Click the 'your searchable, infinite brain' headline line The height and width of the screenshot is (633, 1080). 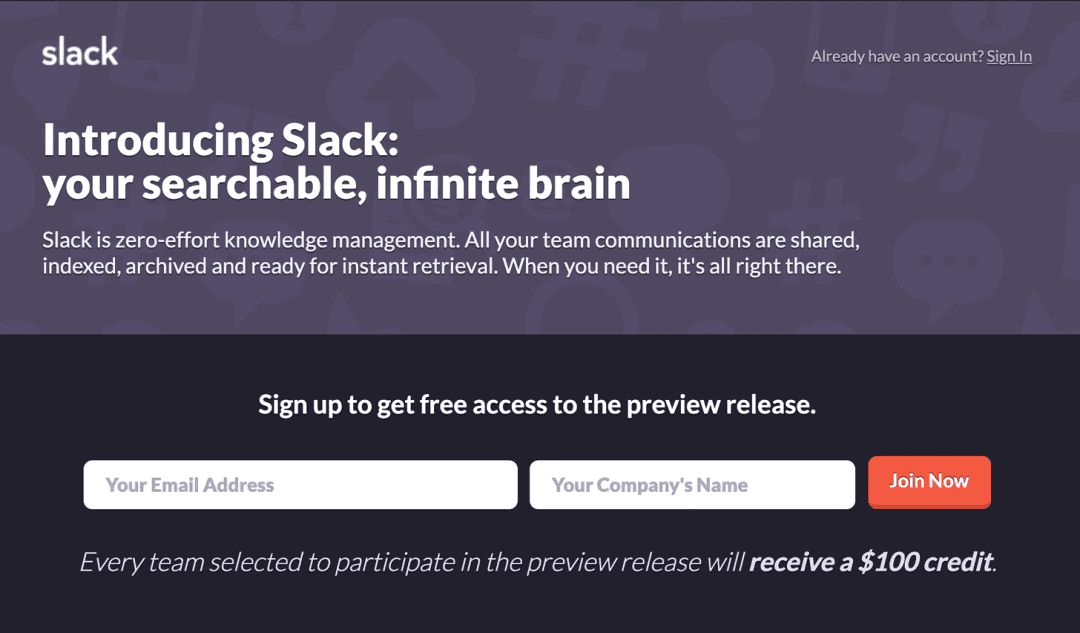pos(336,183)
